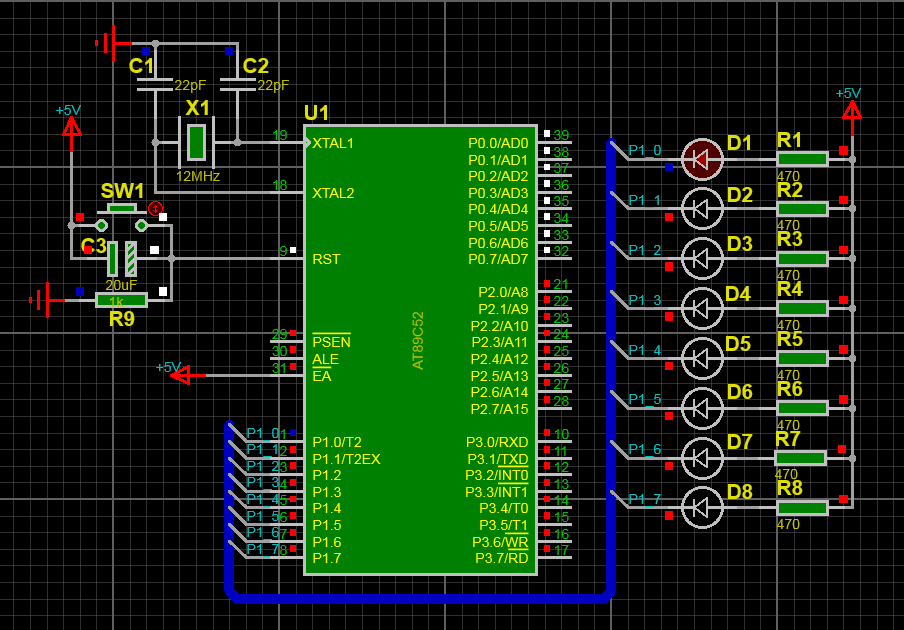Image resolution: width=904 pixels, height=630 pixels.
Task: Click the P1_0 wire label beside D1
Action: click(645, 150)
